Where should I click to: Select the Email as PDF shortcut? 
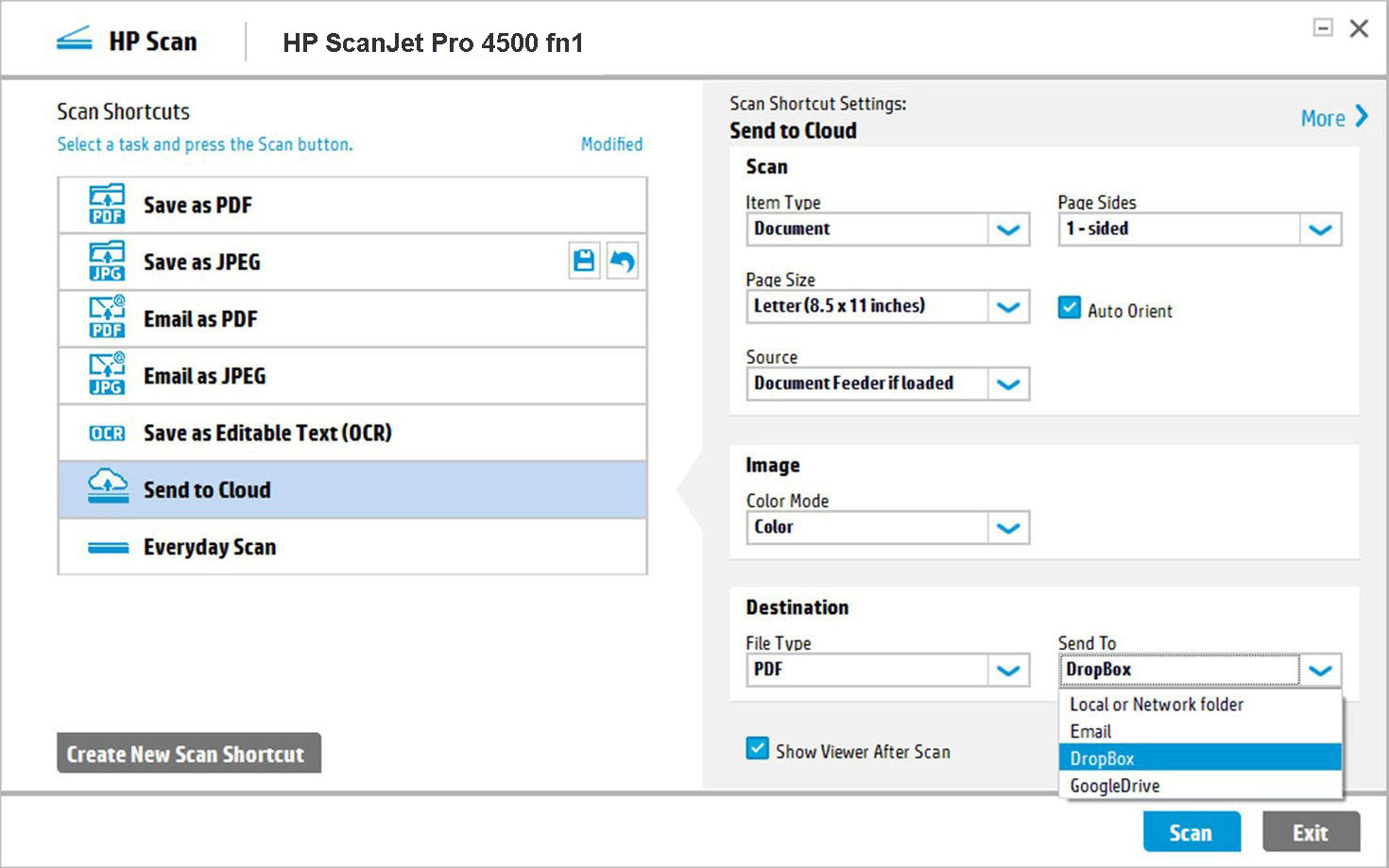(352, 318)
